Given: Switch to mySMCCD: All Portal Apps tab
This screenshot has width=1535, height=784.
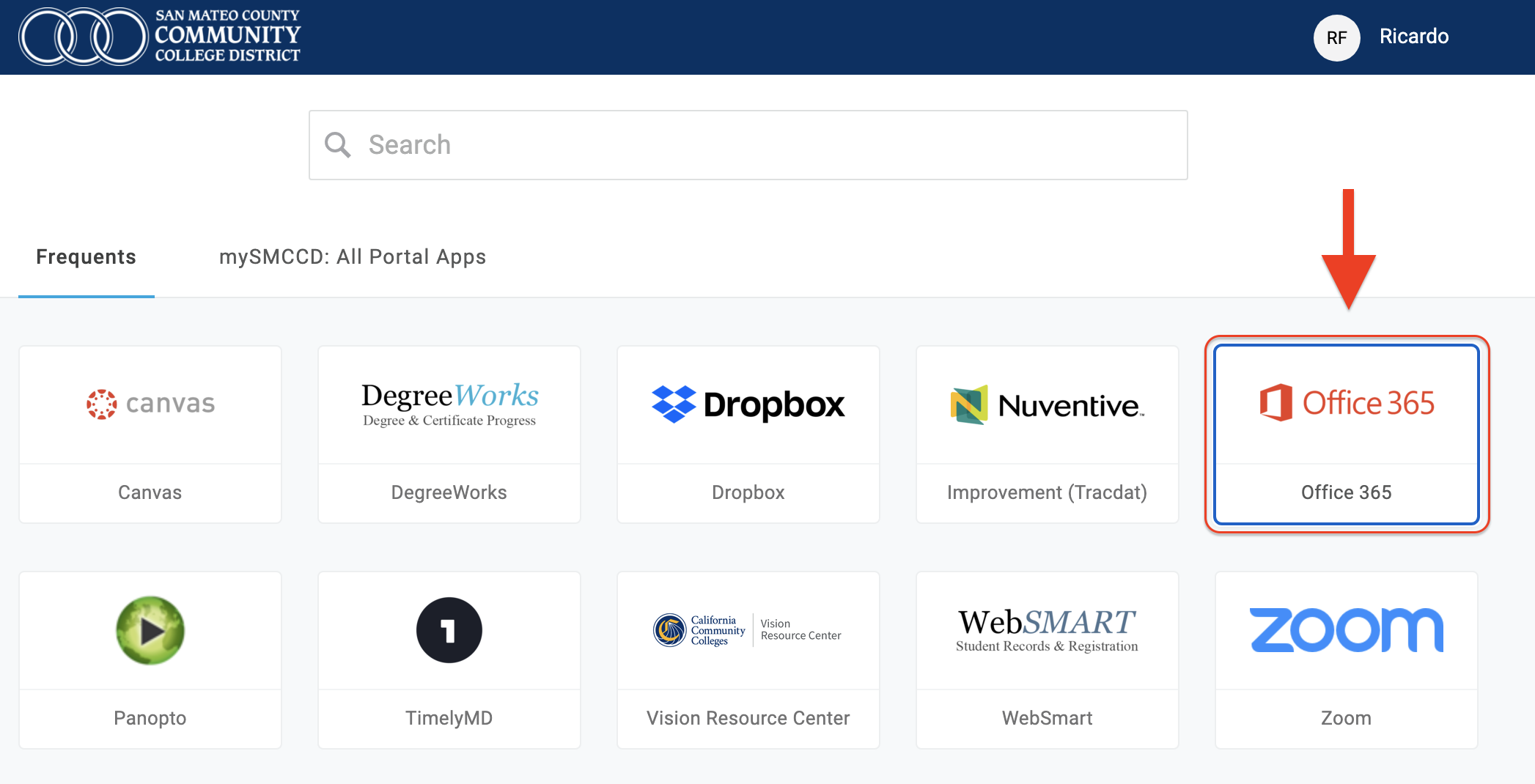Looking at the screenshot, I should (352, 257).
